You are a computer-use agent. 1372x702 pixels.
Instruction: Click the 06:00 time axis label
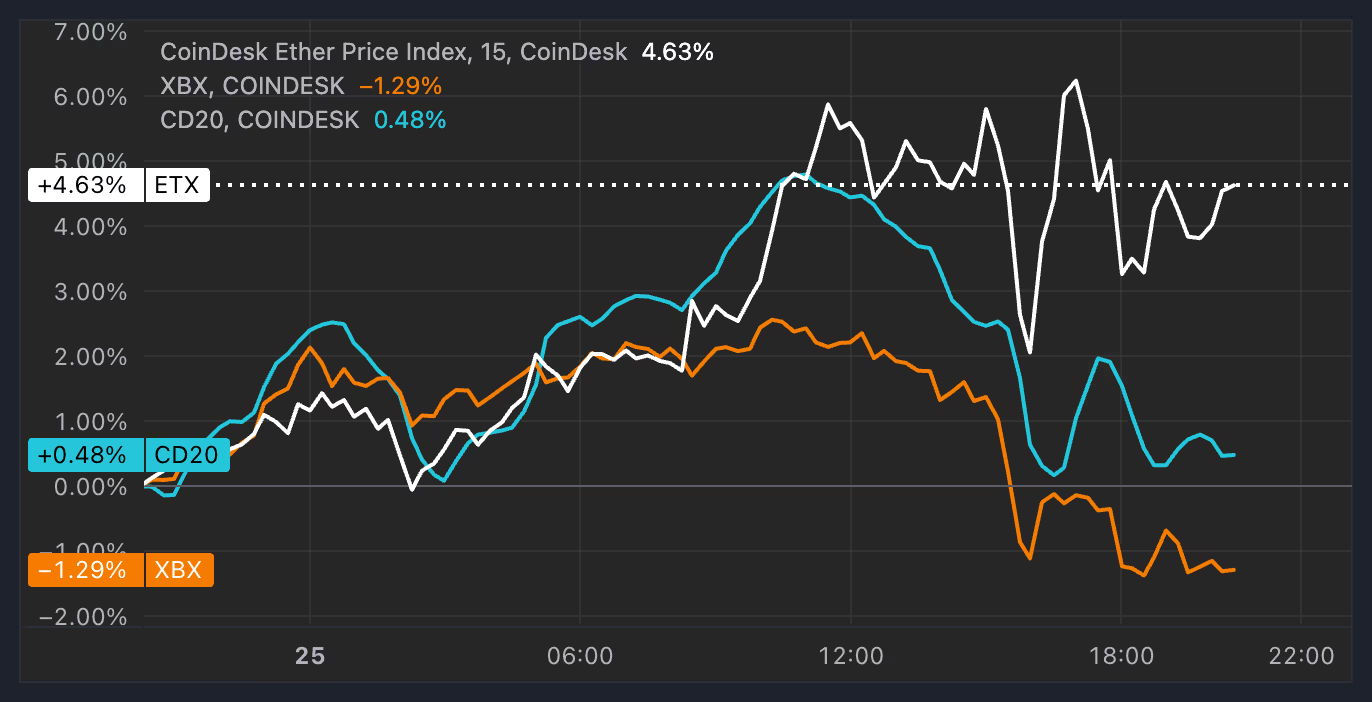click(x=580, y=657)
